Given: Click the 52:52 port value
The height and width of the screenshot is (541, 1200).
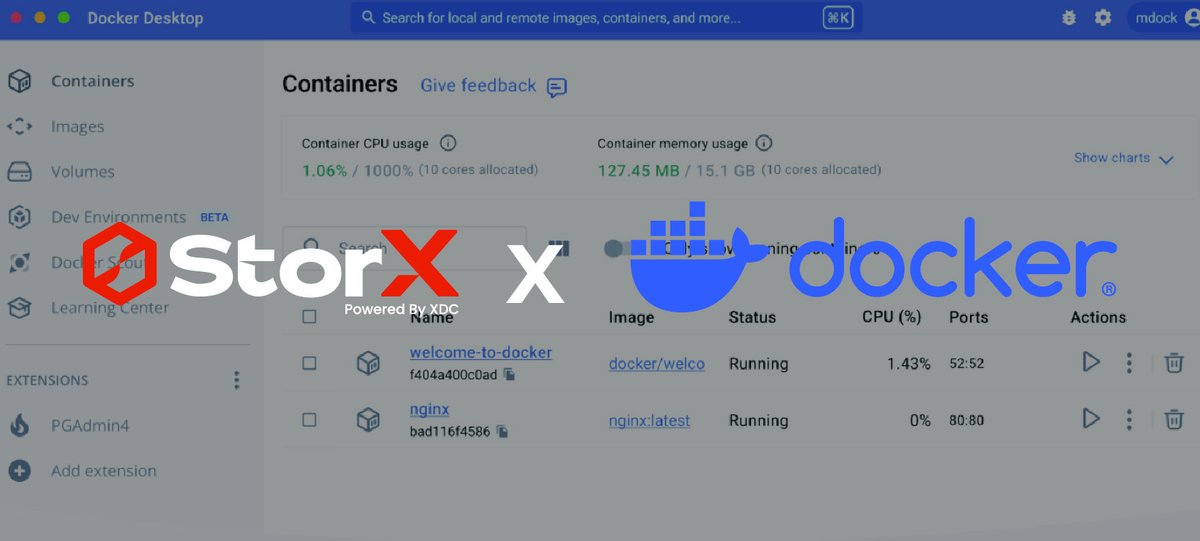Looking at the screenshot, I should [966, 364].
